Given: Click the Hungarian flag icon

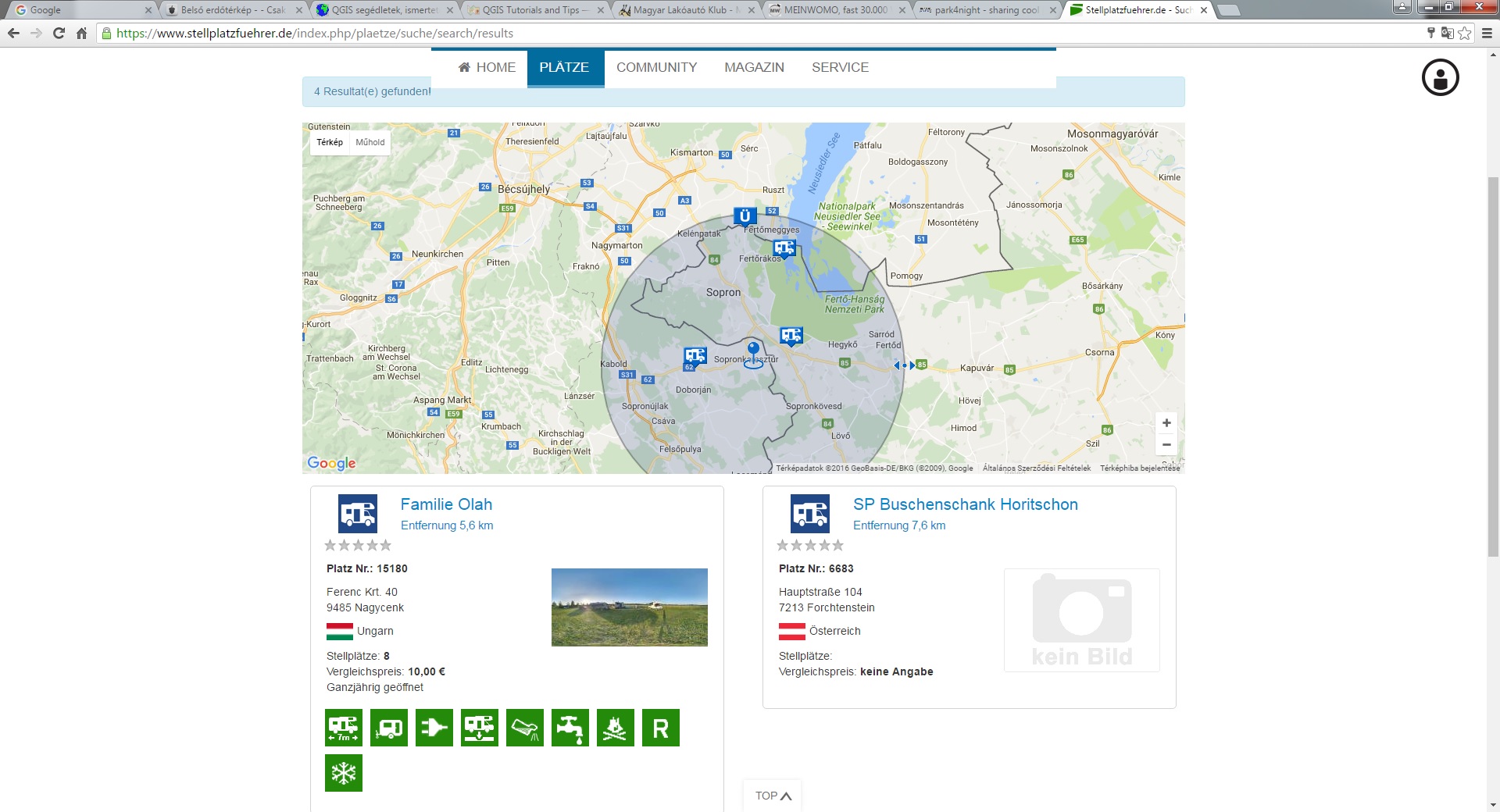Looking at the screenshot, I should click(340, 632).
